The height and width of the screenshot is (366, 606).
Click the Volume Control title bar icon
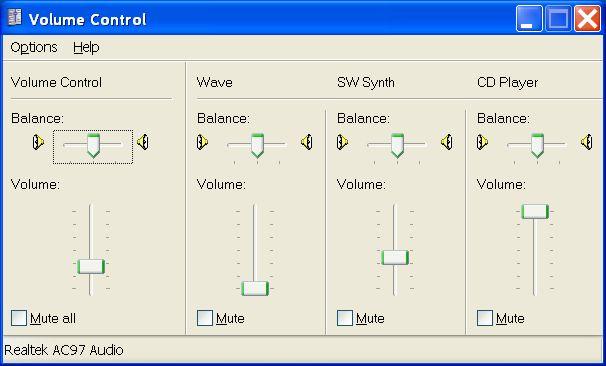[x=15, y=18]
